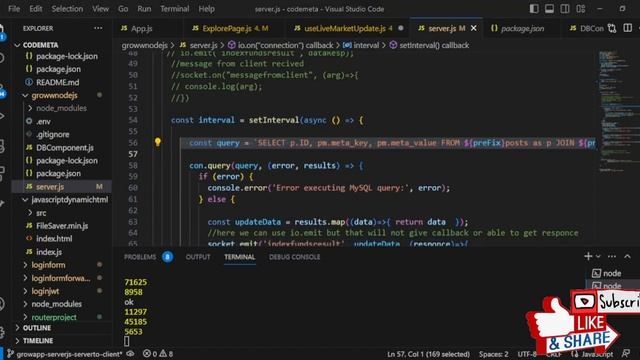Open customize layout icon

(x=581, y=9)
